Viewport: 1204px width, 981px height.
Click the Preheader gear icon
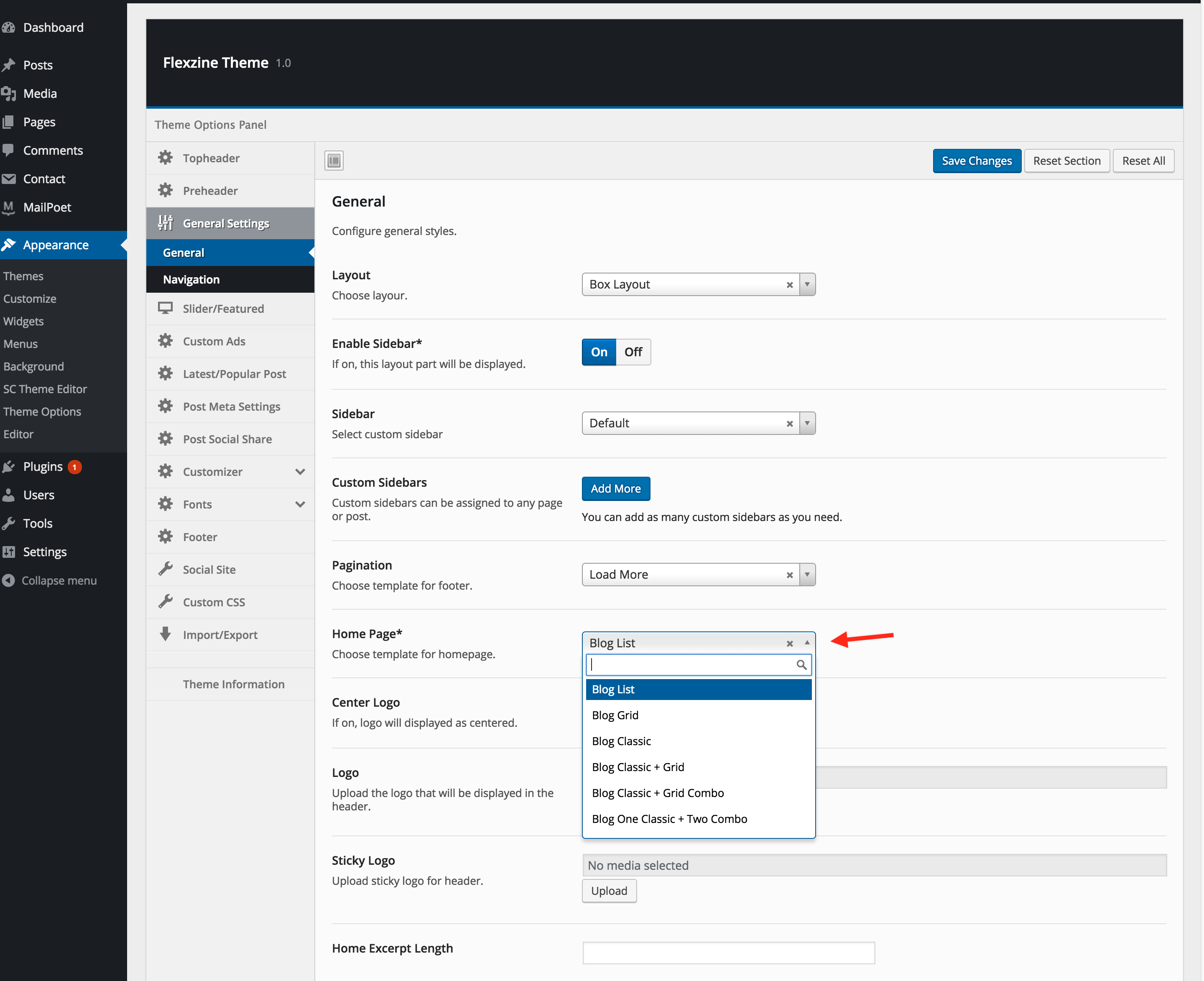165,190
